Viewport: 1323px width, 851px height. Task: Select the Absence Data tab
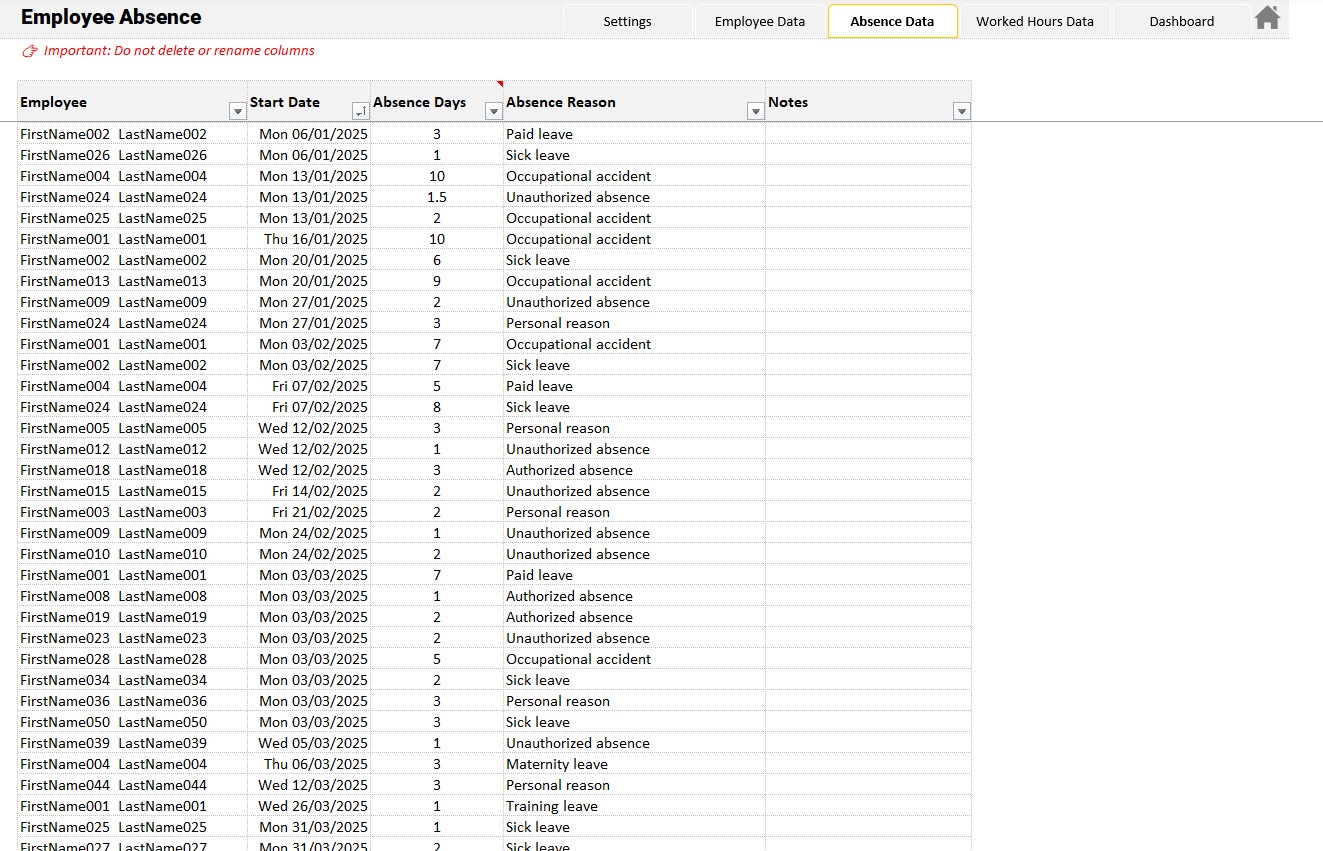click(892, 21)
